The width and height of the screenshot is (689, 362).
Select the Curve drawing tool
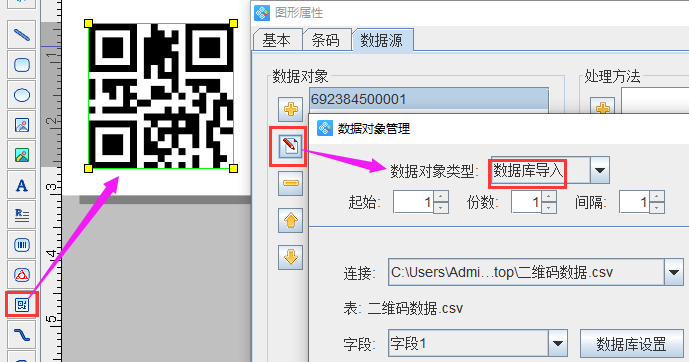tap(22, 335)
